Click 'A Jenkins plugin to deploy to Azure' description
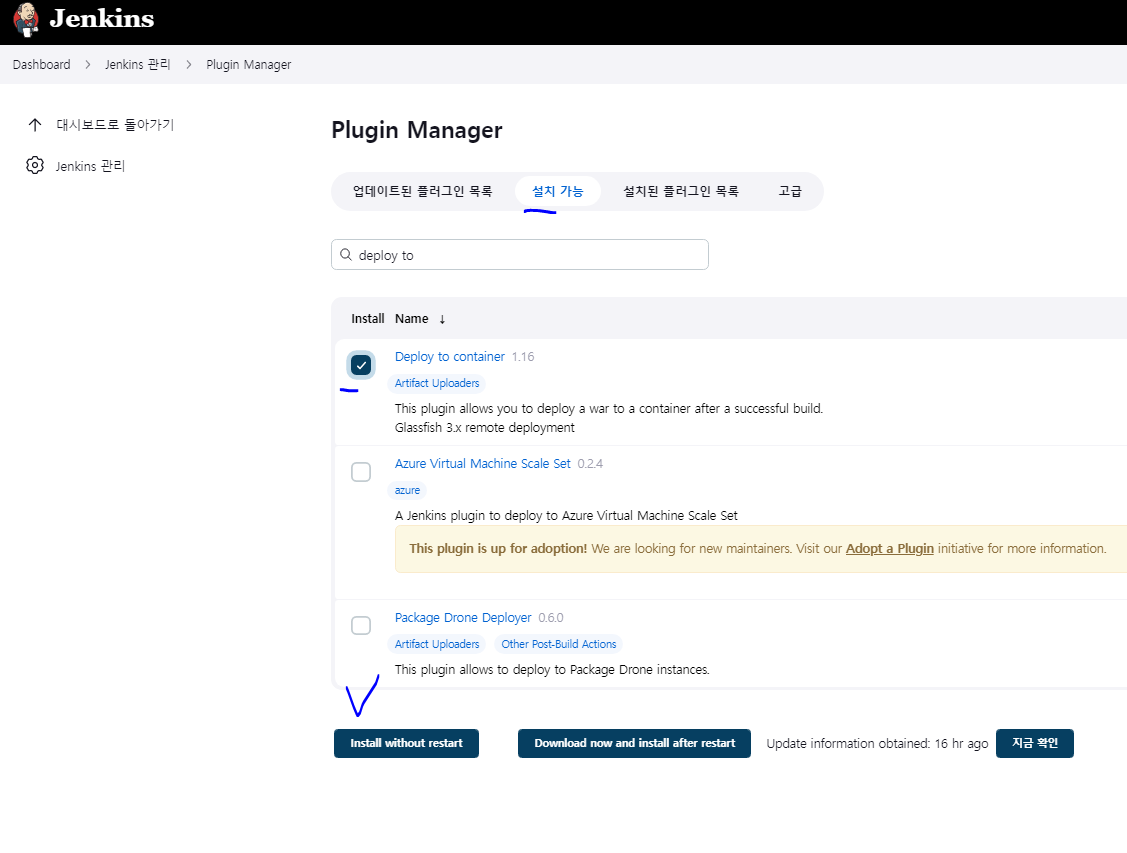Screen dimensions: 1127x853 coord(566,515)
